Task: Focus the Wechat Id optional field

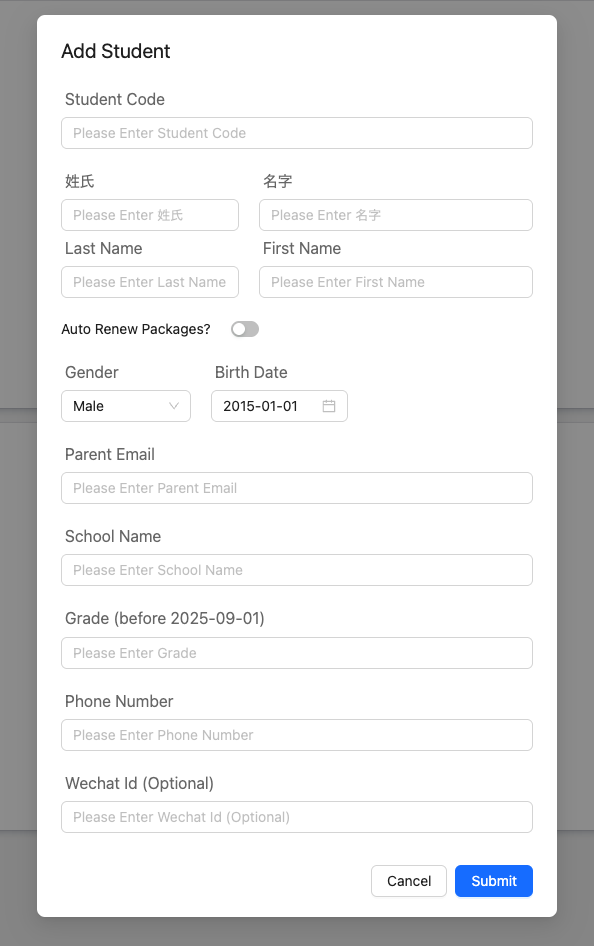Action: tap(297, 817)
